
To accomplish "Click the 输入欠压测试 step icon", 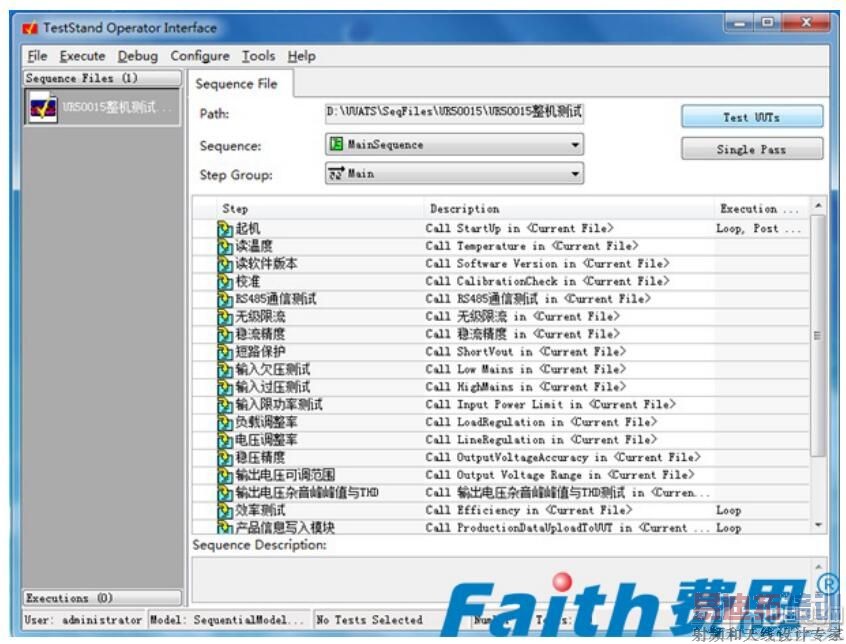I will [224, 370].
